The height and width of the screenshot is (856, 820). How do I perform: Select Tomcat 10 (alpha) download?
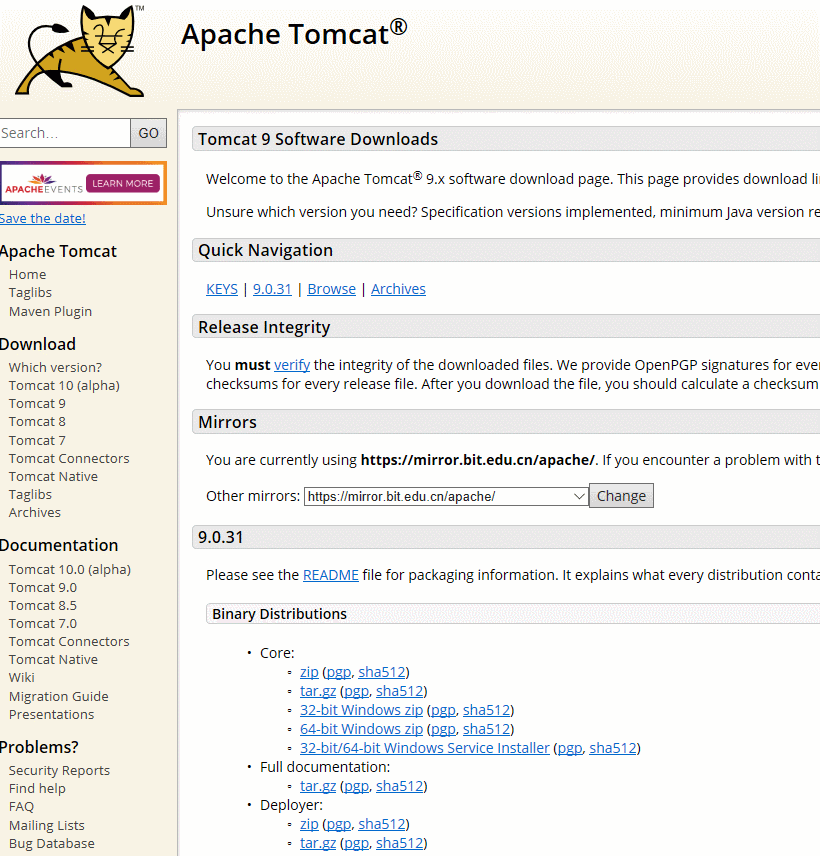tap(64, 385)
